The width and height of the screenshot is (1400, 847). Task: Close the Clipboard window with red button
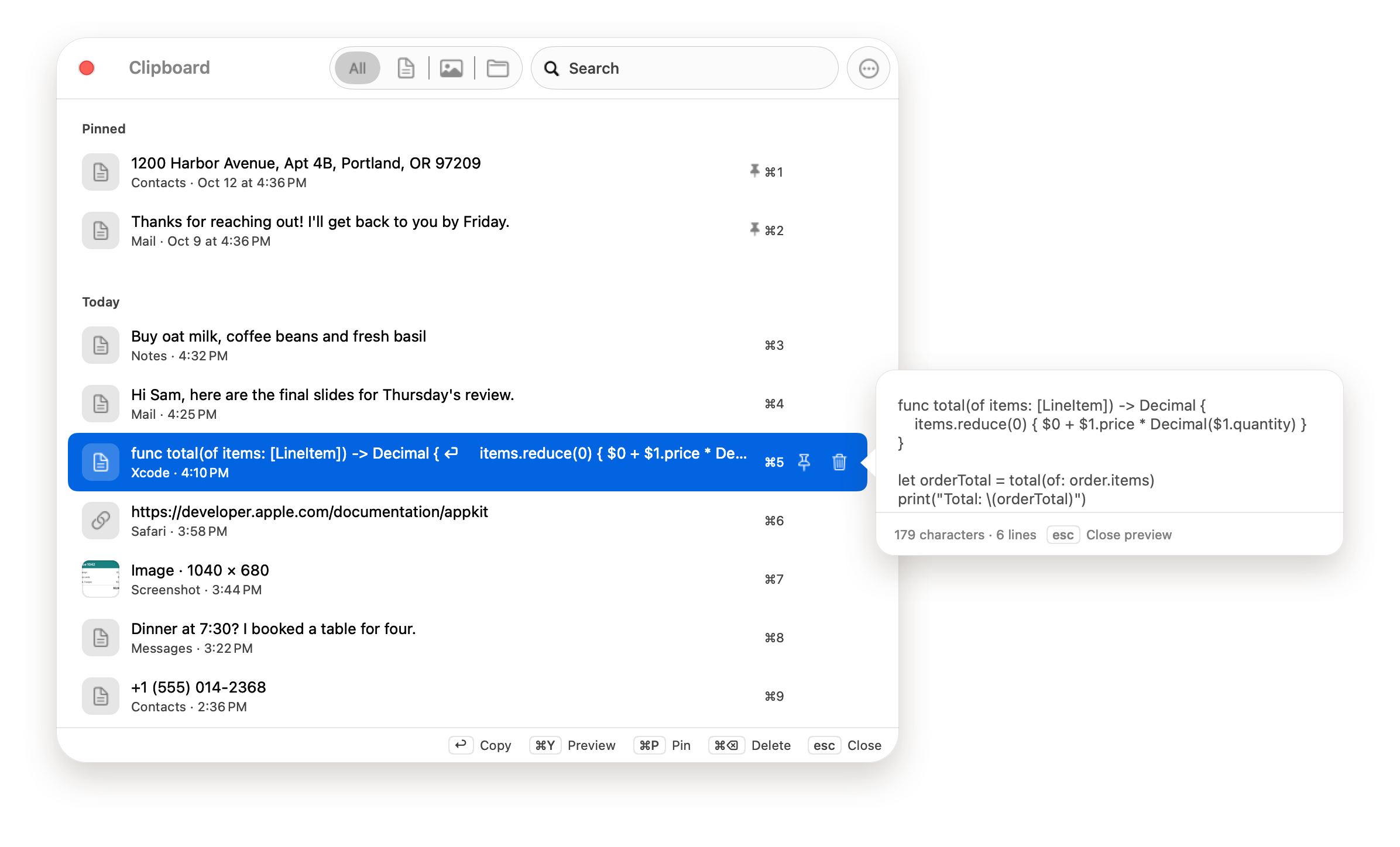87,68
